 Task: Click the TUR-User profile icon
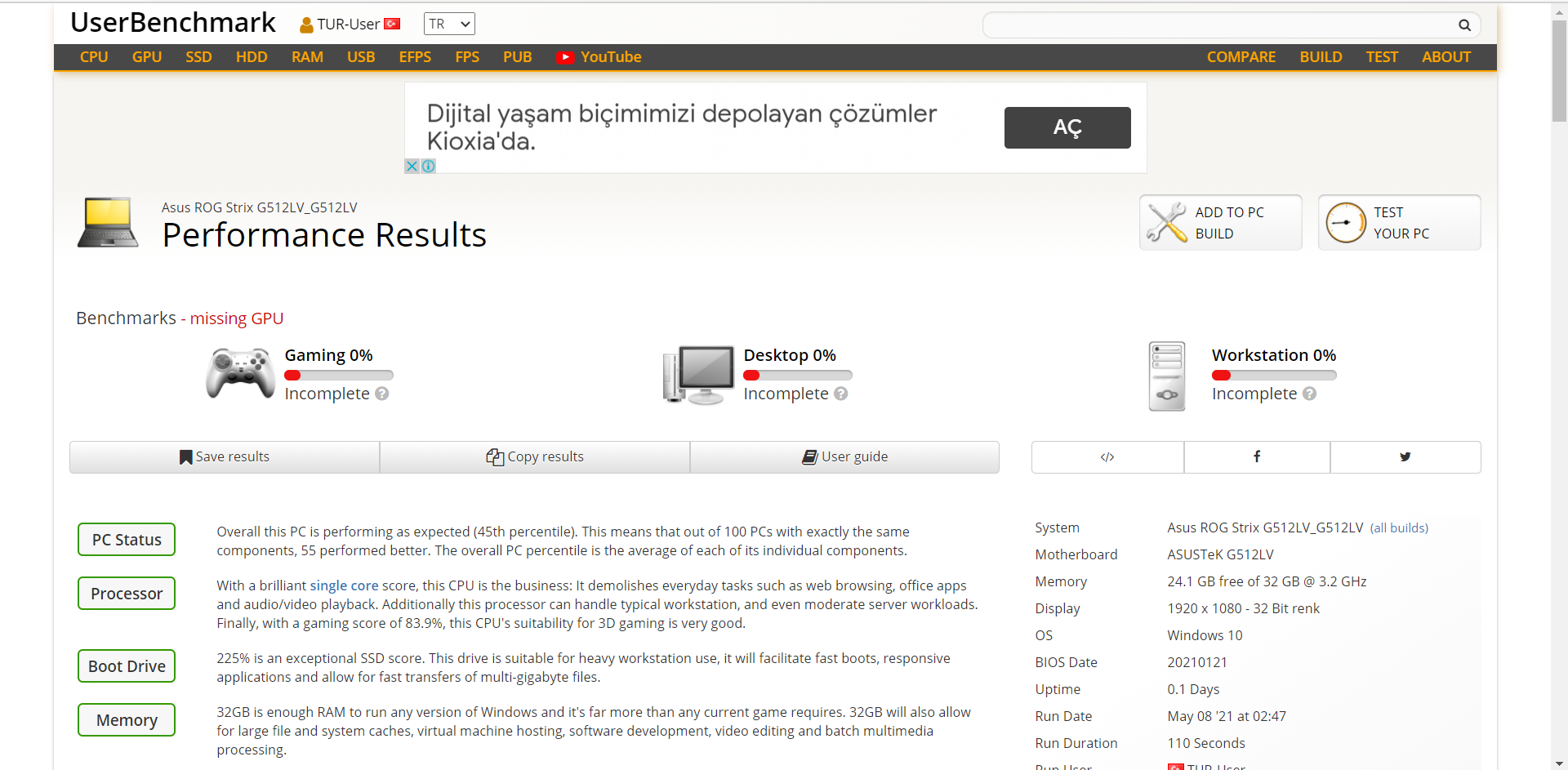pos(306,25)
